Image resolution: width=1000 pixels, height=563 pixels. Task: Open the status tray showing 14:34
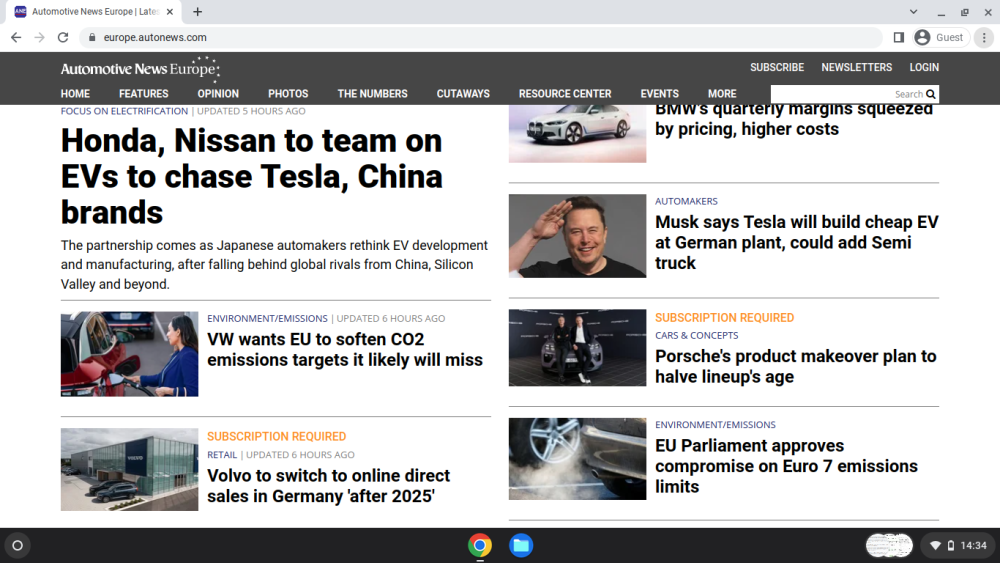[x=958, y=546]
